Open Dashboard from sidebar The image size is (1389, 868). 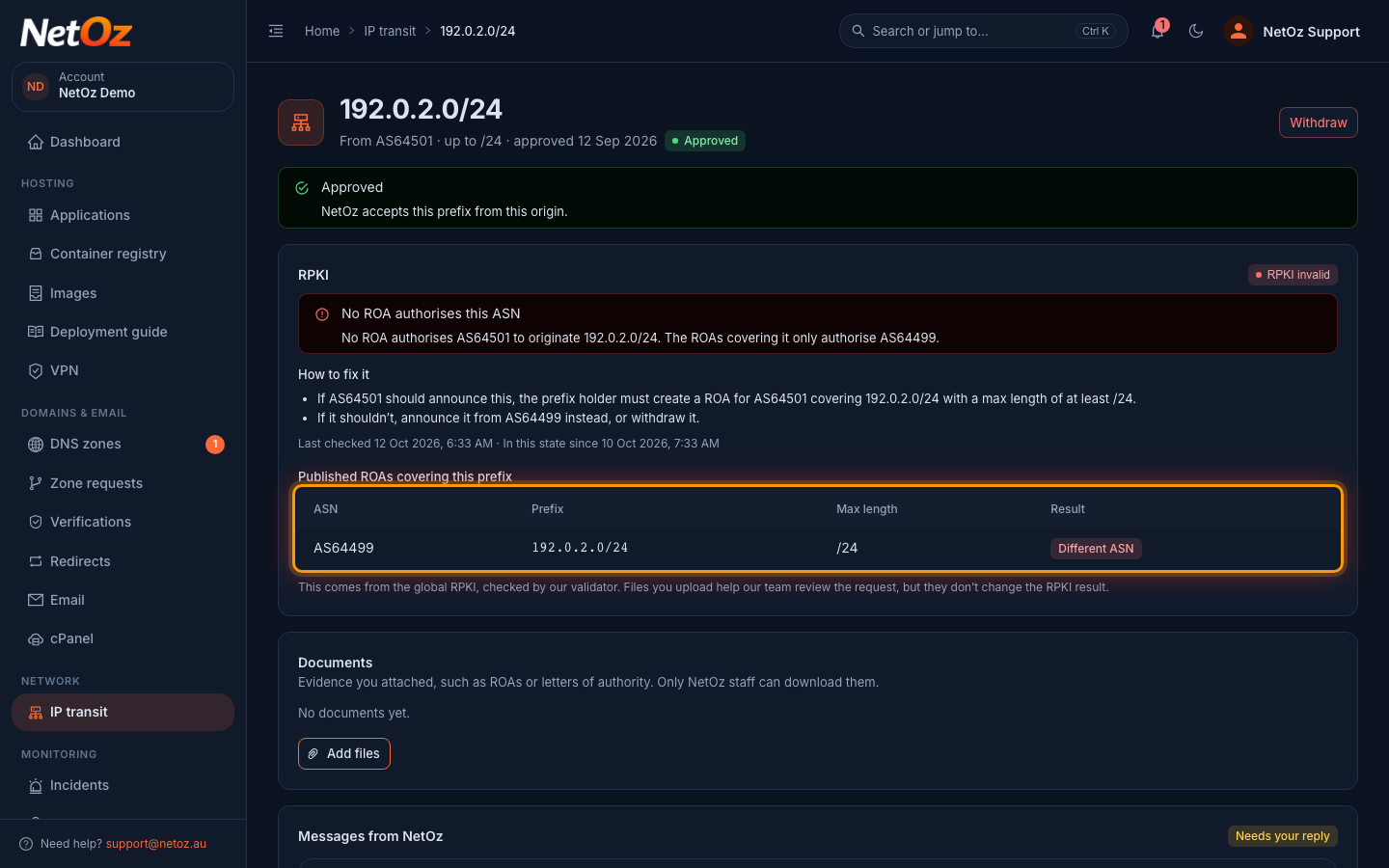(x=123, y=142)
